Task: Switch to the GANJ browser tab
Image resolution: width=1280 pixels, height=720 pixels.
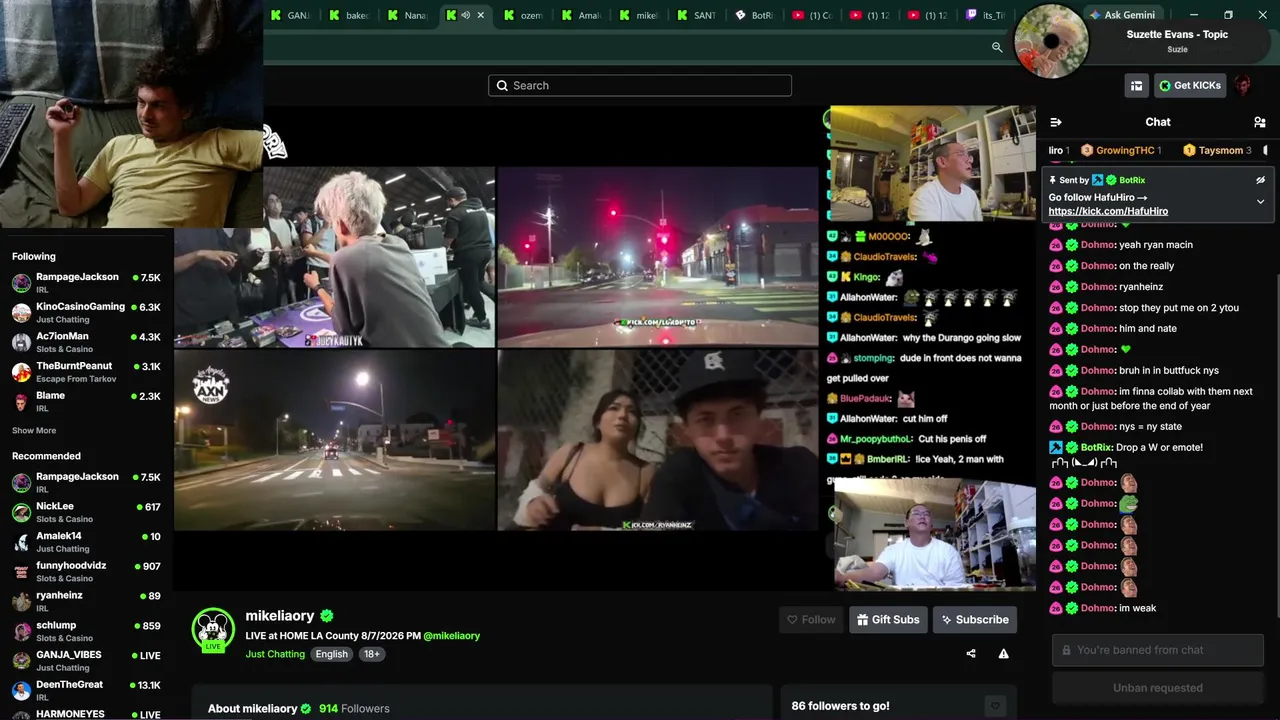Action: [x=291, y=15]
